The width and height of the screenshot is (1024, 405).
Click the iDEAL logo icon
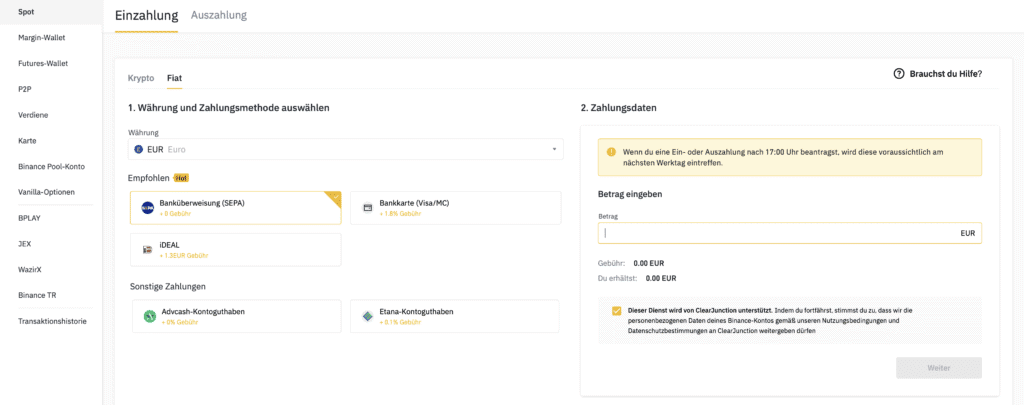coord(147,250)
